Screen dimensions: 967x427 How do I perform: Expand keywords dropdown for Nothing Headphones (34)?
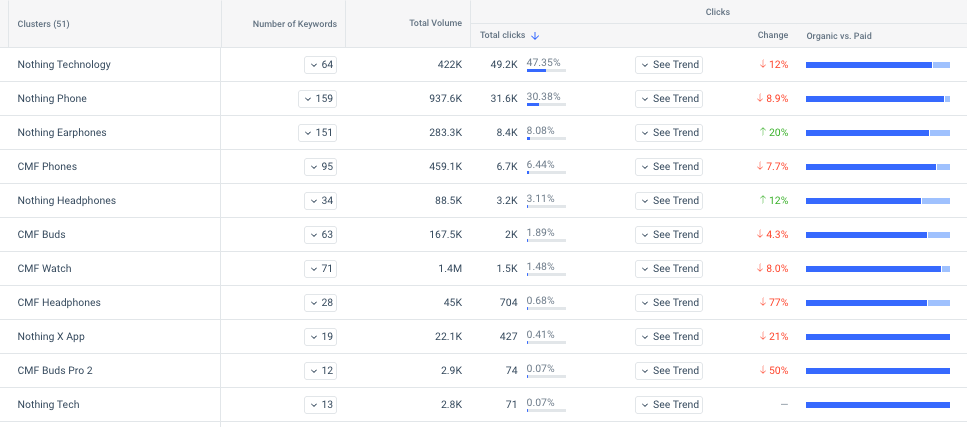321,201
